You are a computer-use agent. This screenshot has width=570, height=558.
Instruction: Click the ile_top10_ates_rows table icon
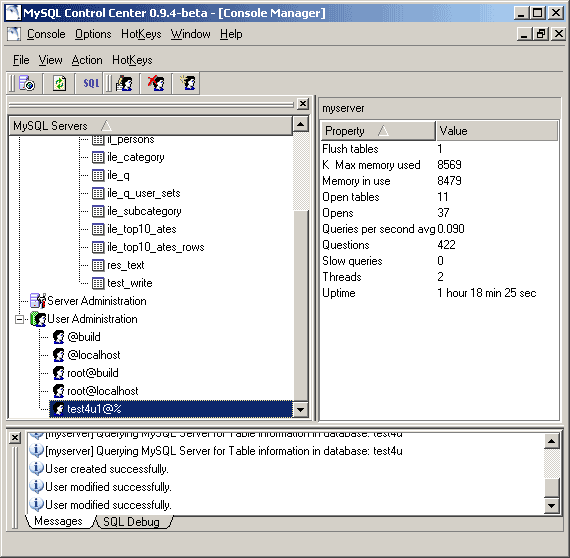[98, 247]
